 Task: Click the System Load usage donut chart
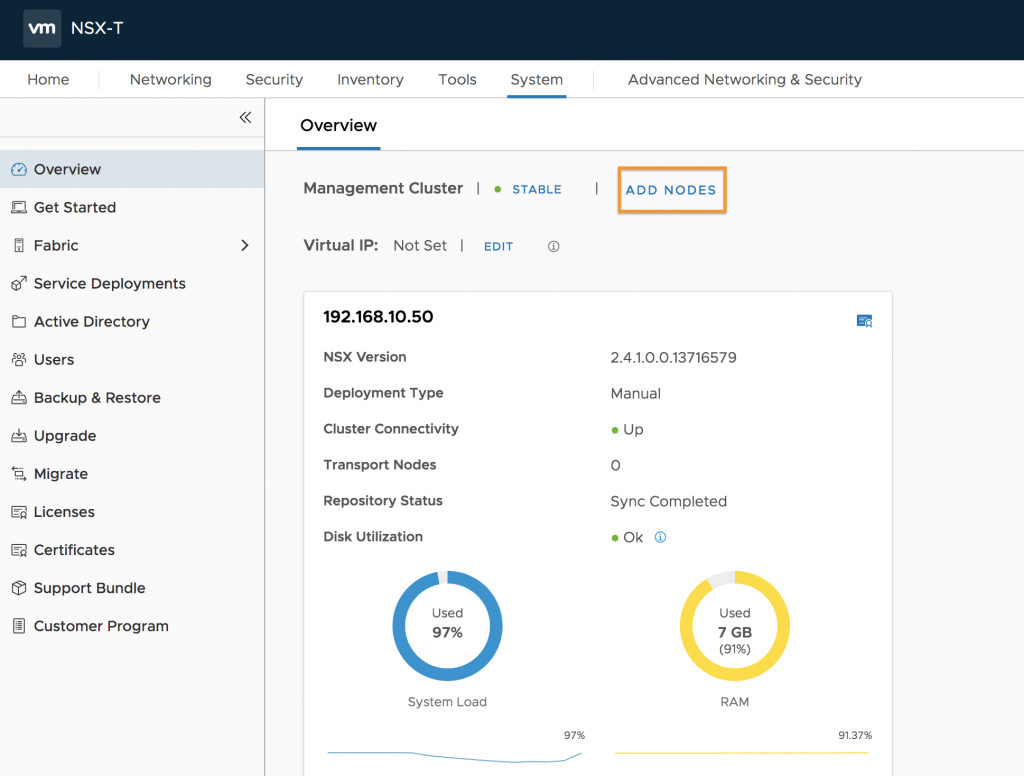[x=447, y=626]
